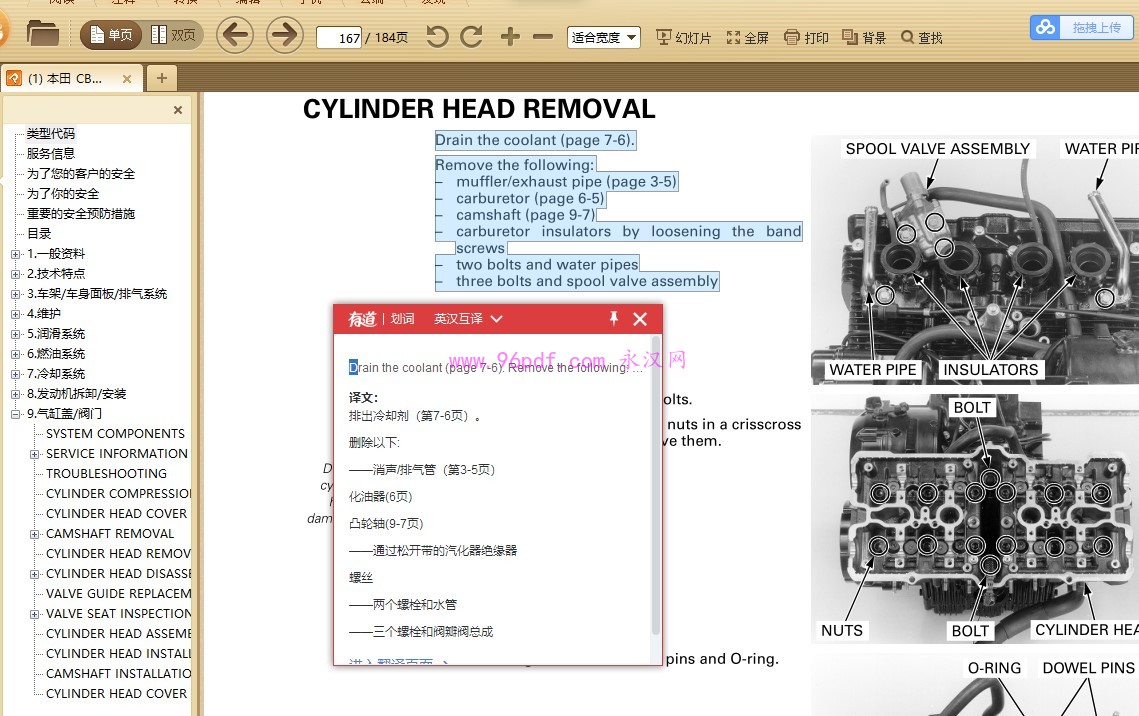Open CYLINDER HEAD INSTALL bookmark
The height and width of the screenshot is (716, 1139).
(x=118, y=654)
